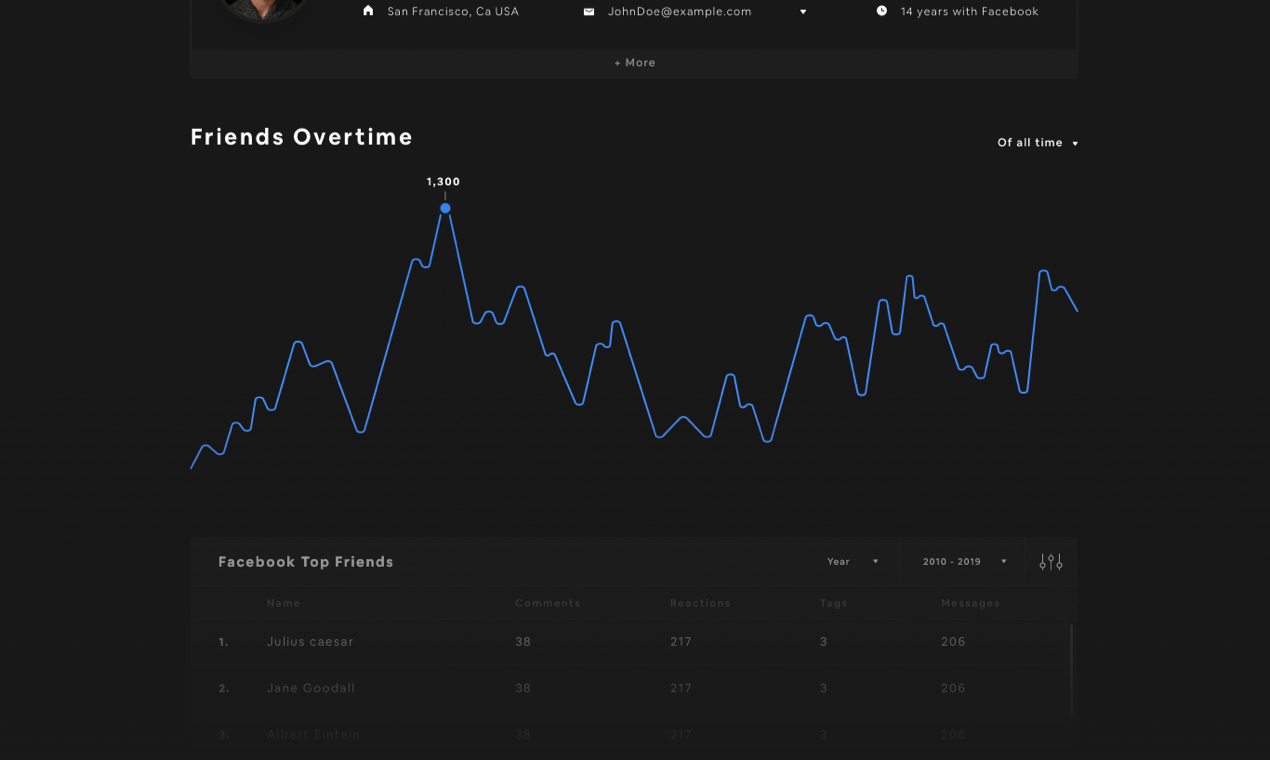Sort by the 'Comments' column header

548,603
